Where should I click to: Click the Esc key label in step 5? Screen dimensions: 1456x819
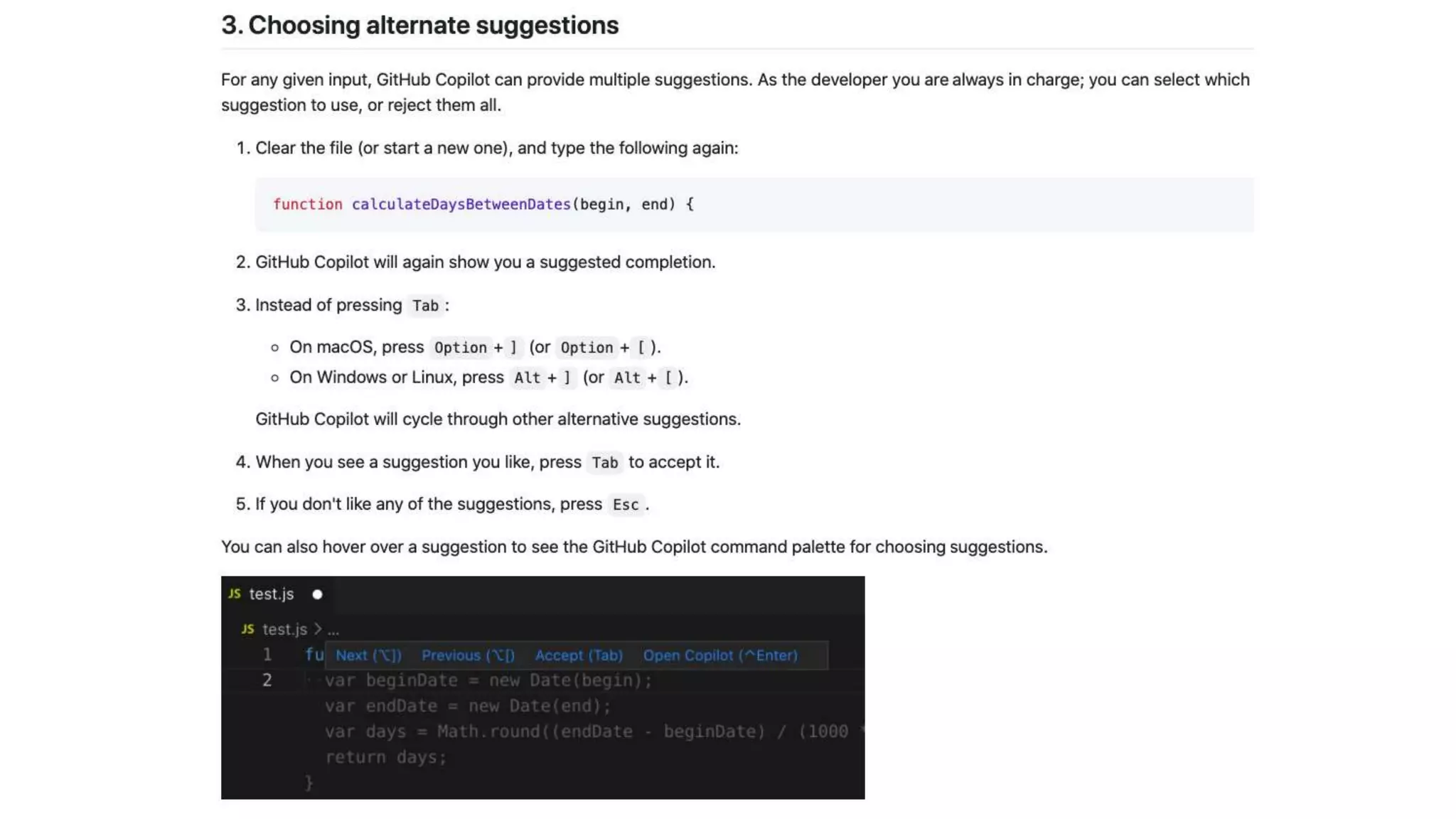click(626, 505)
